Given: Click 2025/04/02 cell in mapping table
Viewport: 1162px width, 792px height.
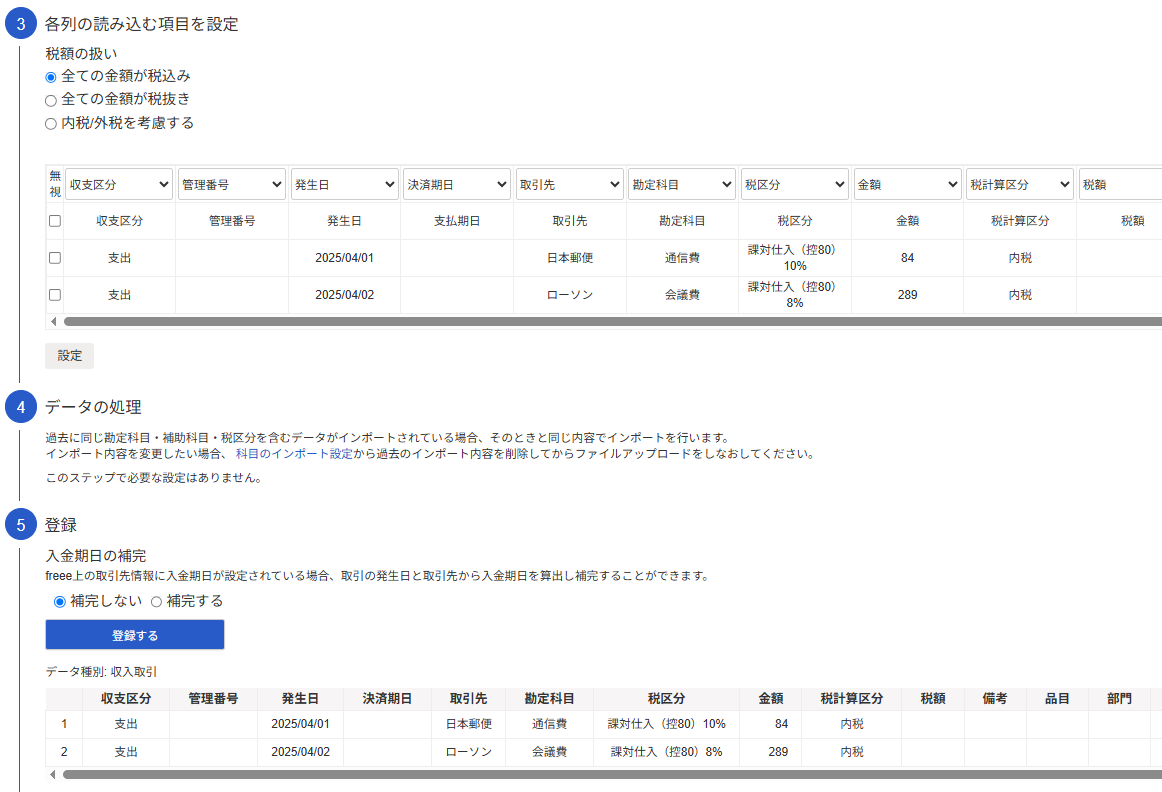Looking at the screenshot, I should pyautogui.click(x=345, y=295).
